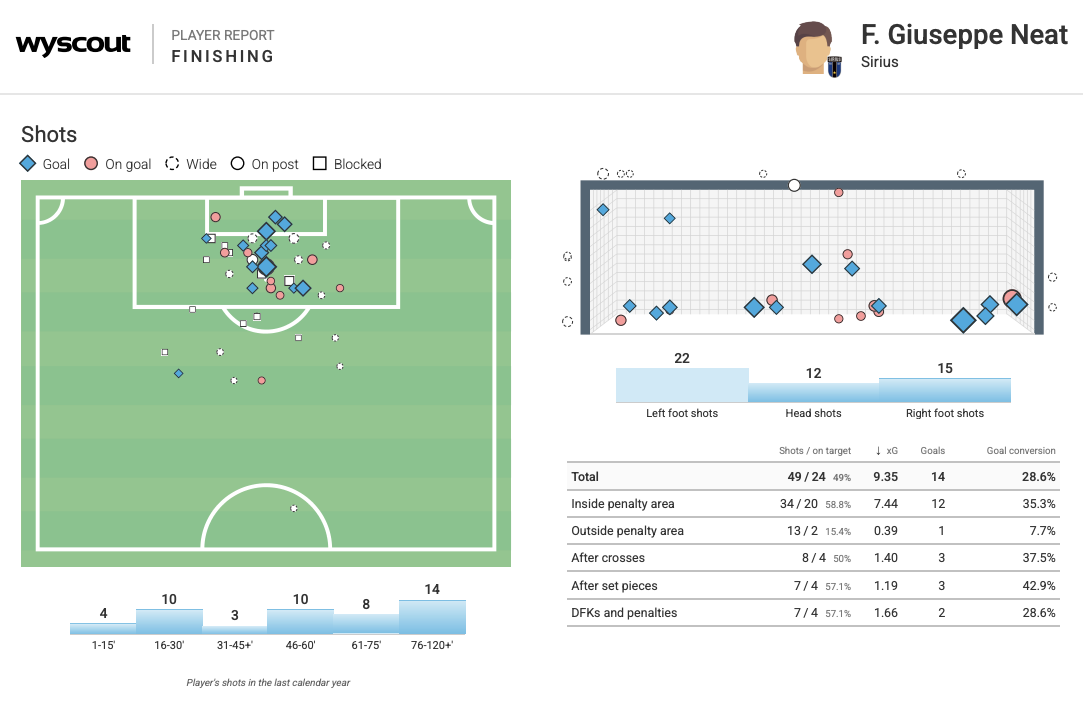Click the Goal conversion column header

(1020, 451)
